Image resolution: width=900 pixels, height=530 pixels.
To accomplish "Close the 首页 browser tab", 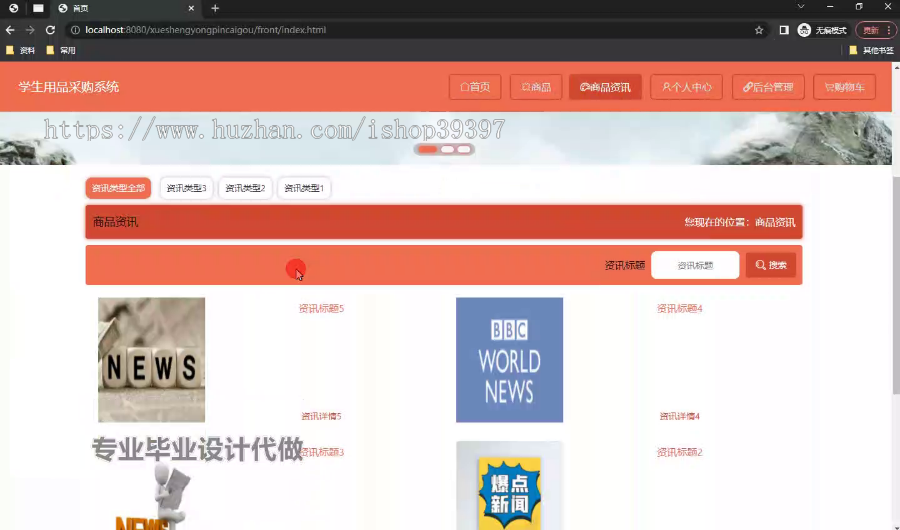I will tap(191, 8).
